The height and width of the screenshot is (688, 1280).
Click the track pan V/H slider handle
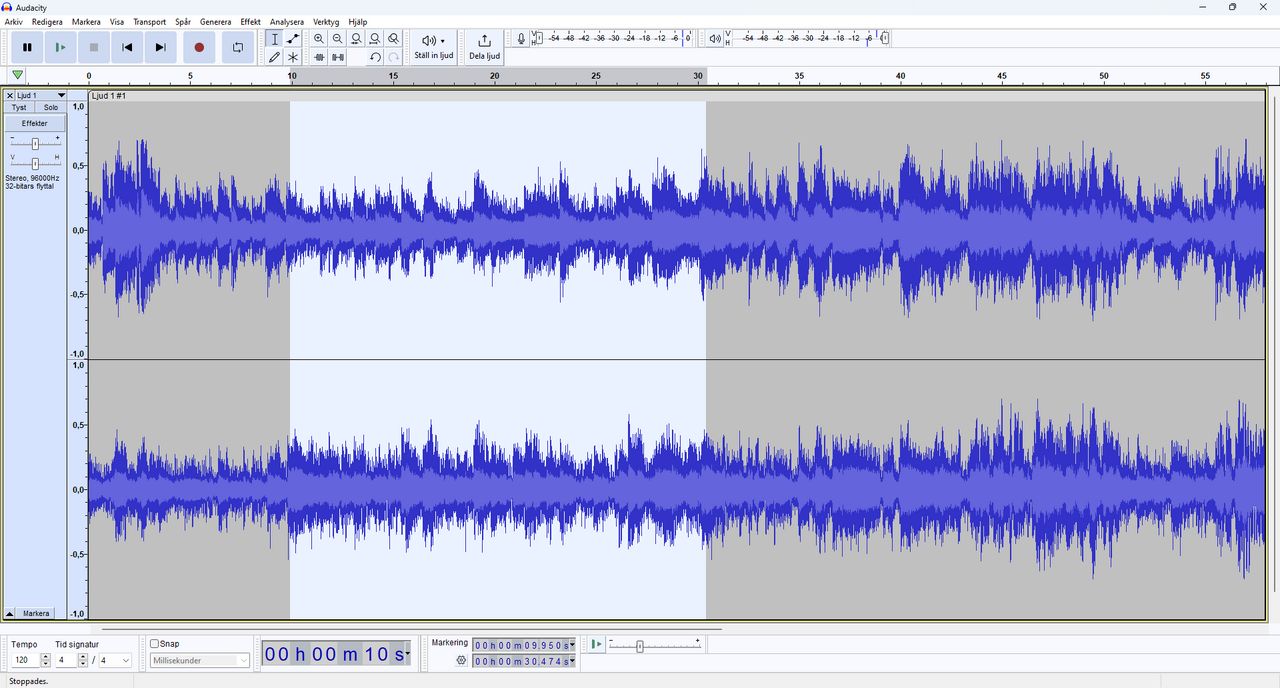(35, 162)
